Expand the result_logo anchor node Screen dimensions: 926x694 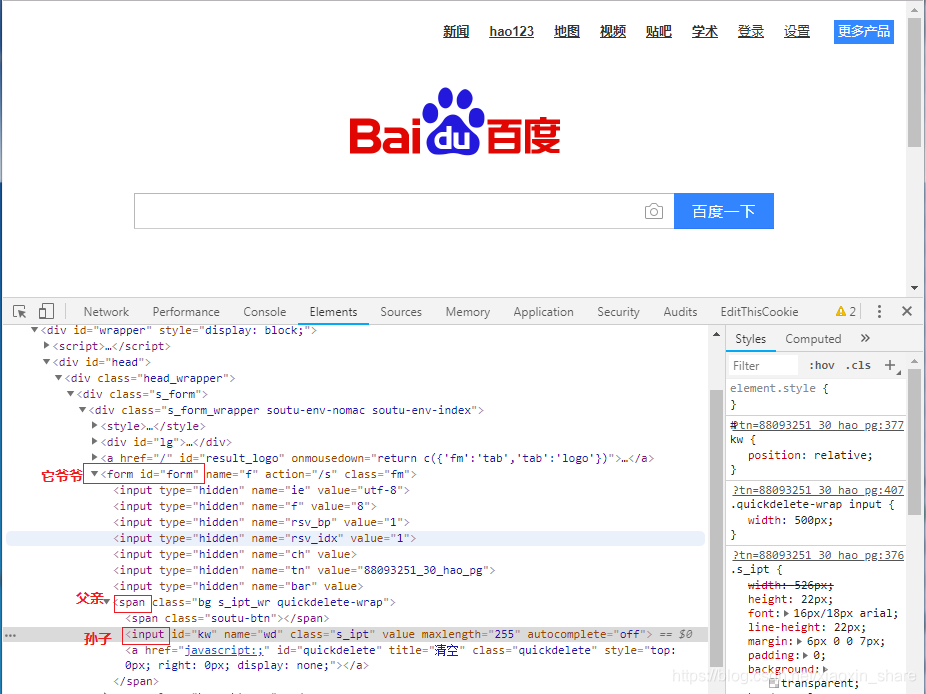click(94, 458)
